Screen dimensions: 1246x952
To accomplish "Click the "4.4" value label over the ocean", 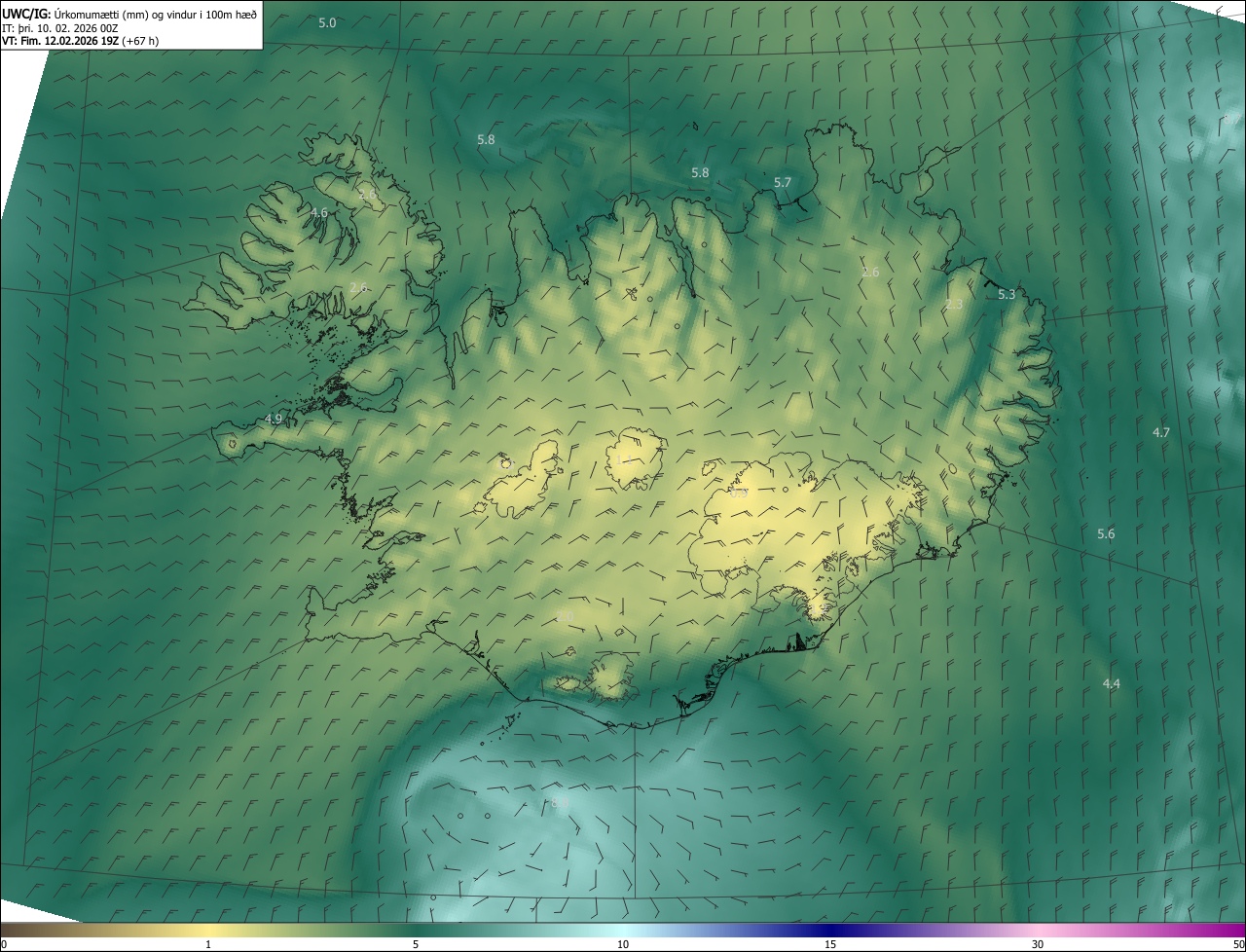I will tap(1111, 684).
